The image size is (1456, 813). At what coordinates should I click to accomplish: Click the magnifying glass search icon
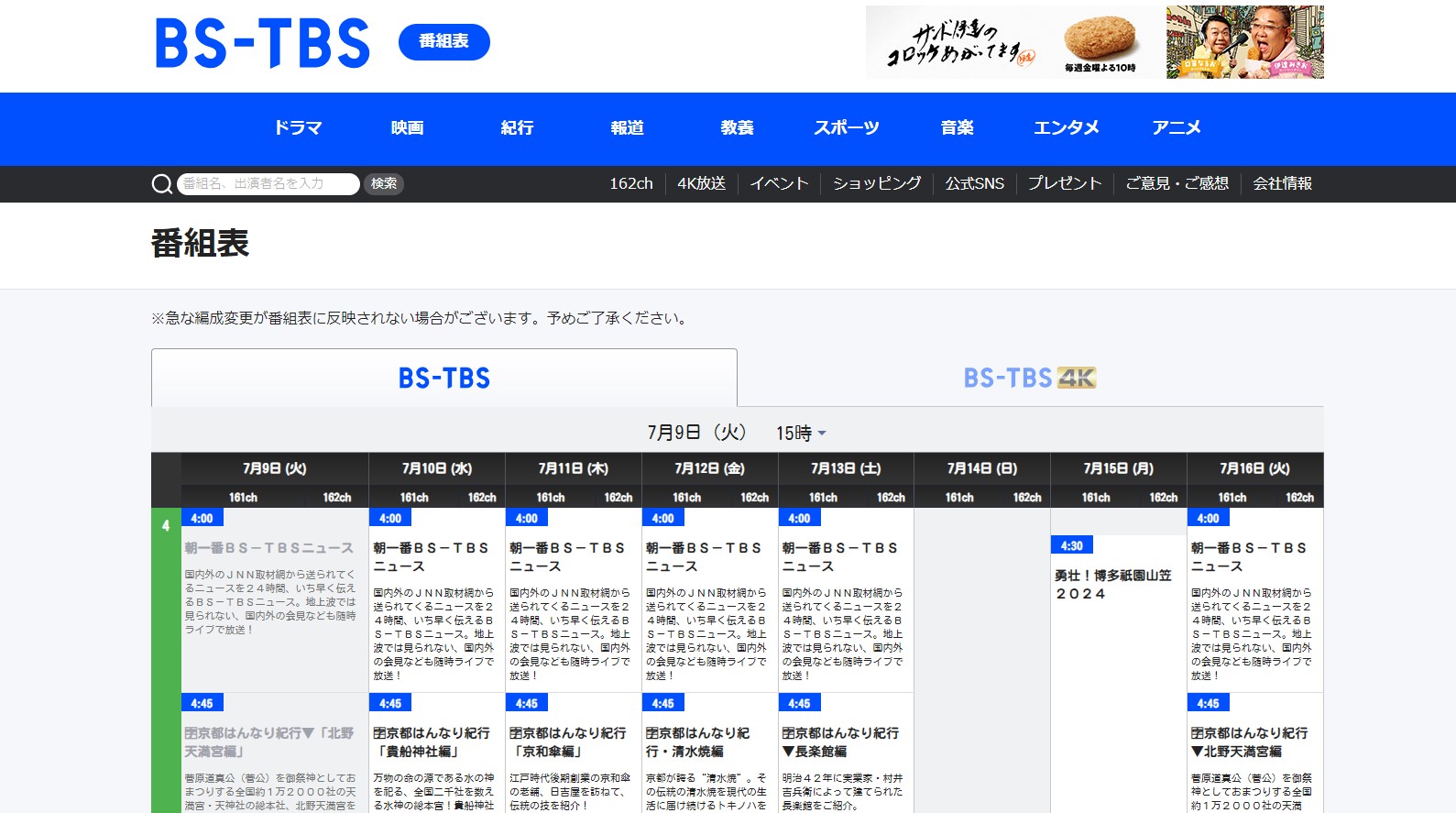tap(162, 184)
